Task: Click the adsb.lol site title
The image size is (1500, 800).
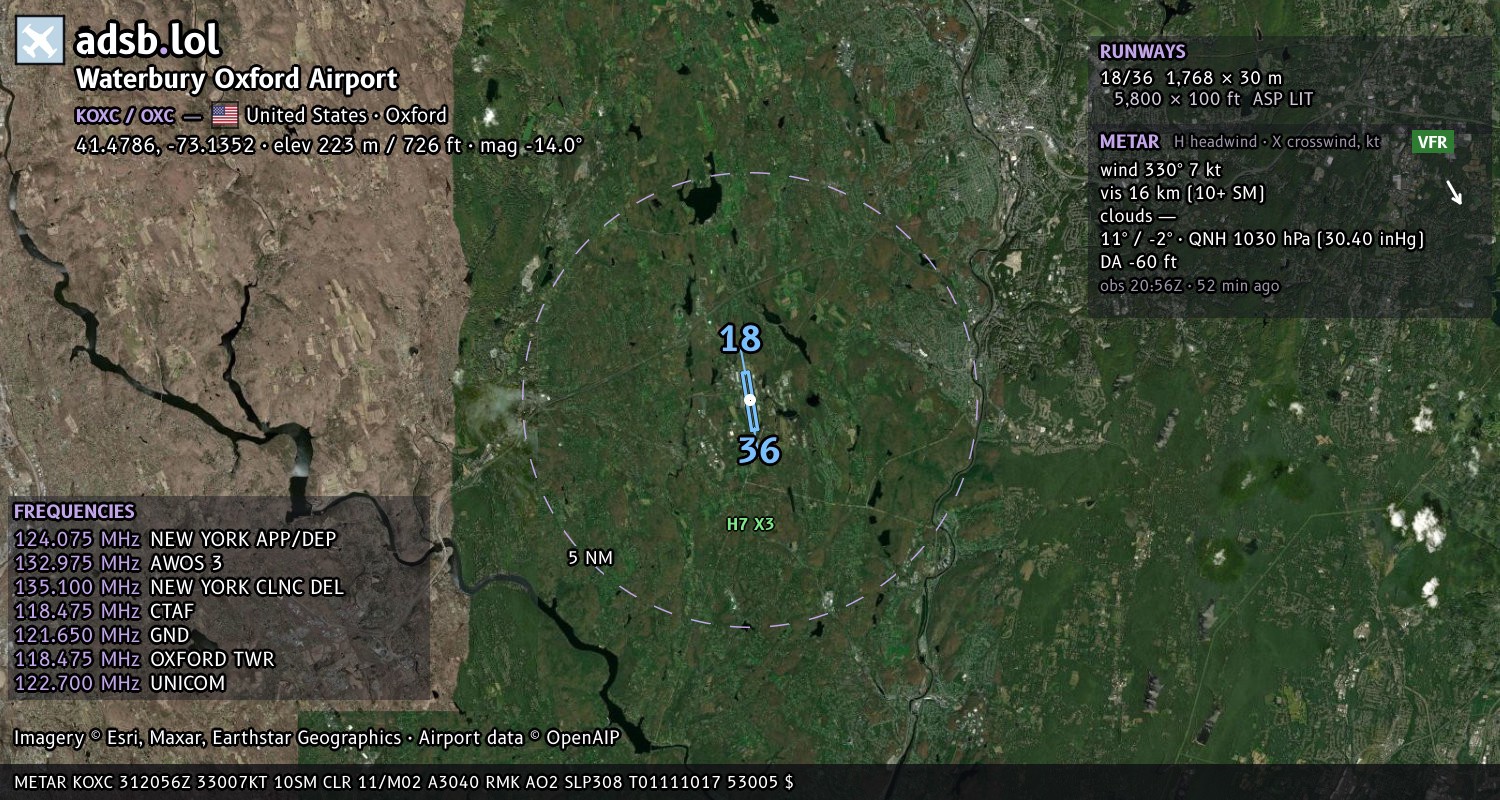Action: 147,40
